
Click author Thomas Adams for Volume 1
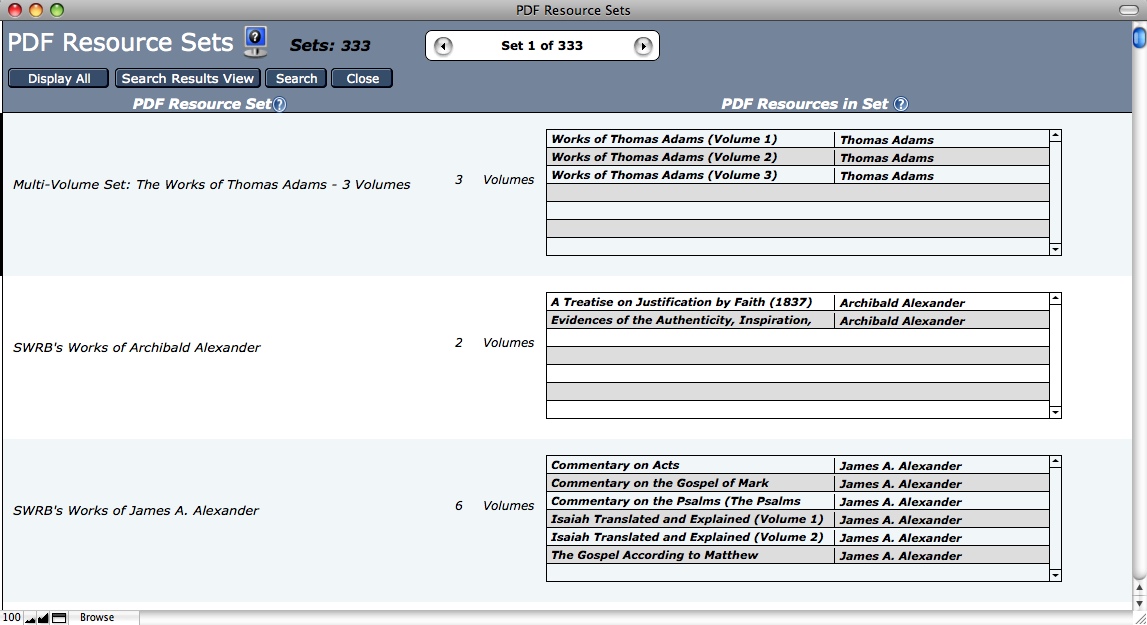point(887,140)
